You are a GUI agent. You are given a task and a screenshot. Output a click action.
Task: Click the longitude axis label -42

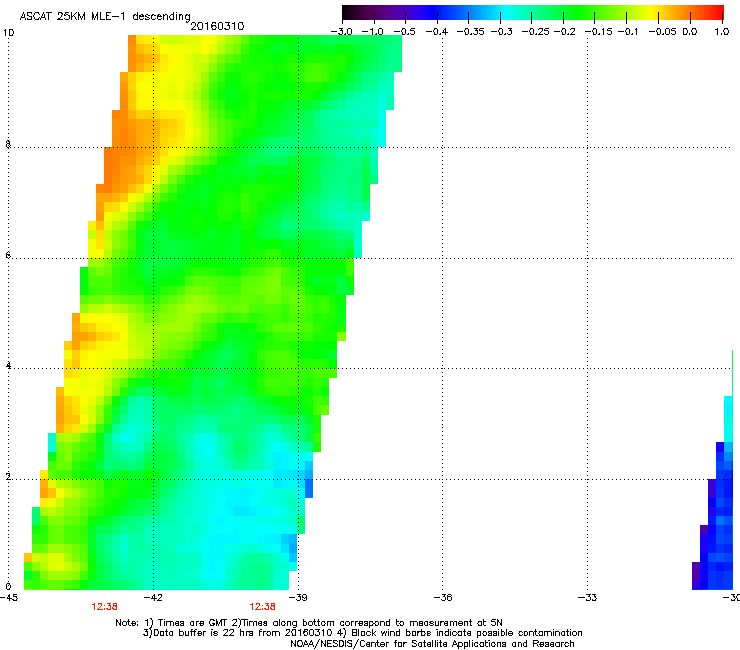[153, 598]
